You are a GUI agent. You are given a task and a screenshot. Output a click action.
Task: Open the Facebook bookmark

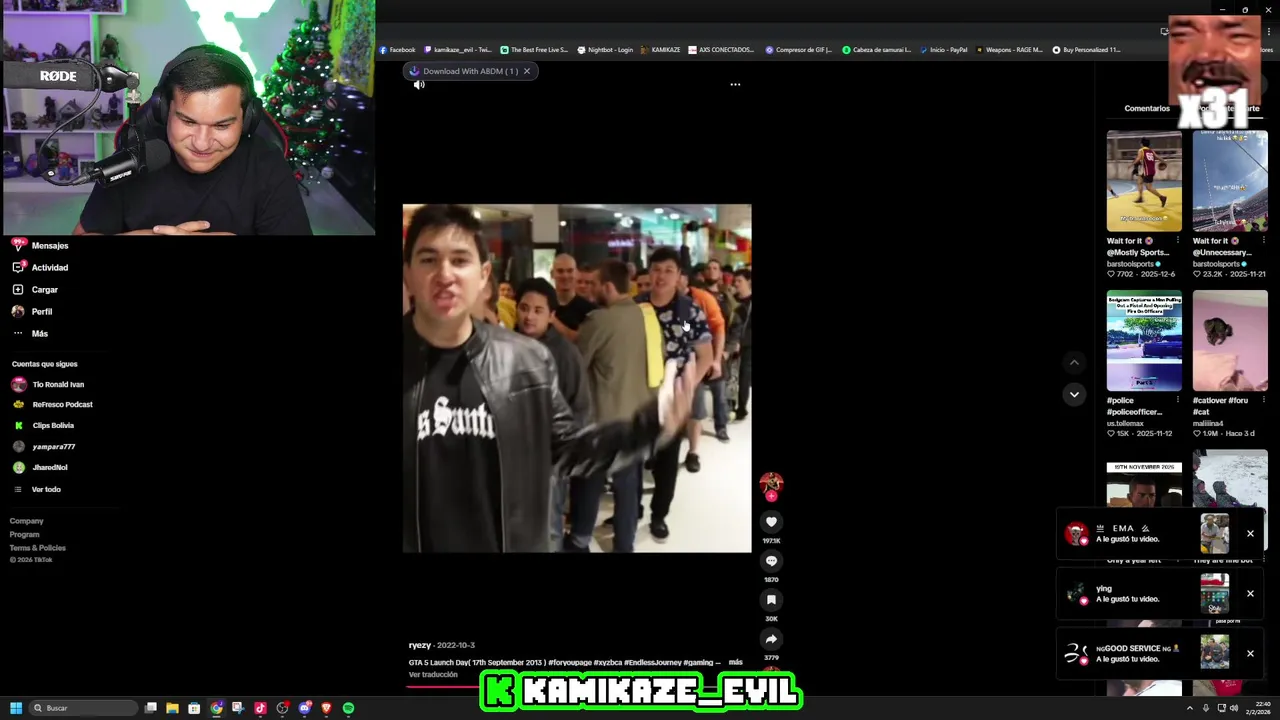point(397,50)
